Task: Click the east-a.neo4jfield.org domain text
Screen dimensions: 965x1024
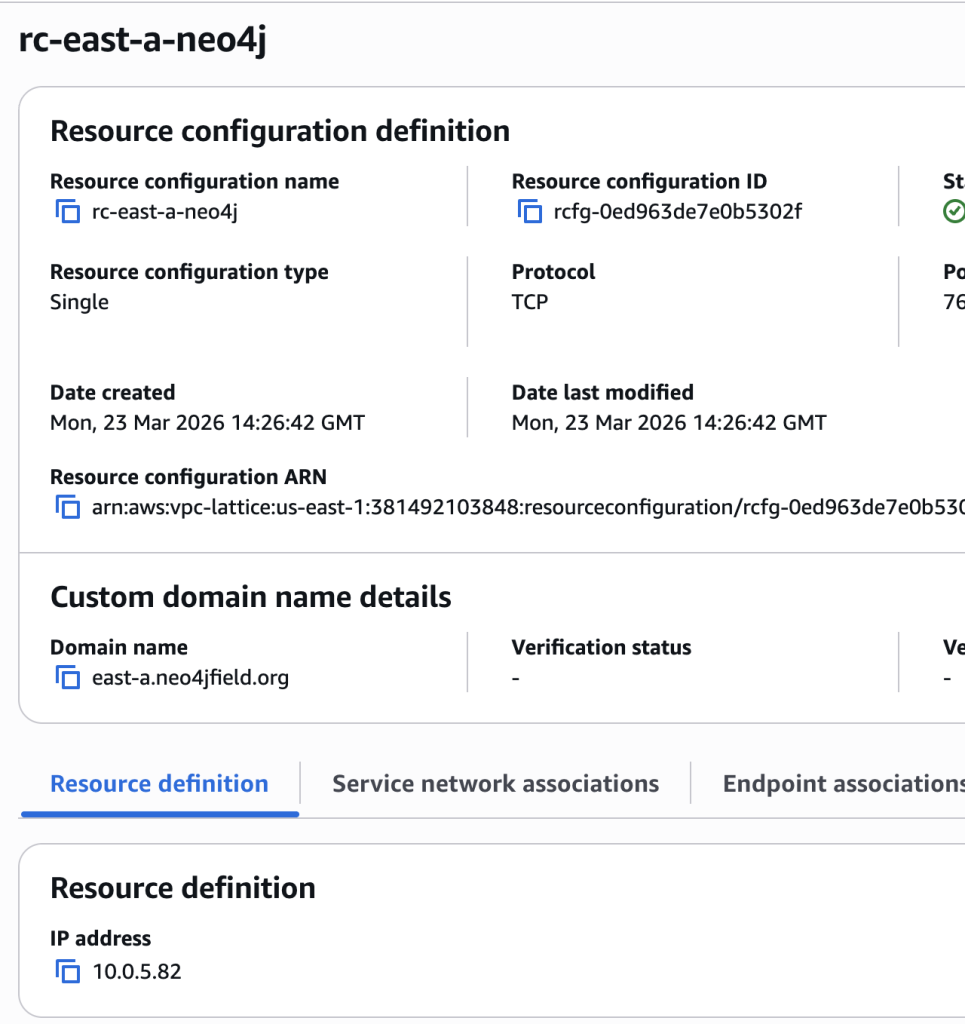Action: click(190, 678)
